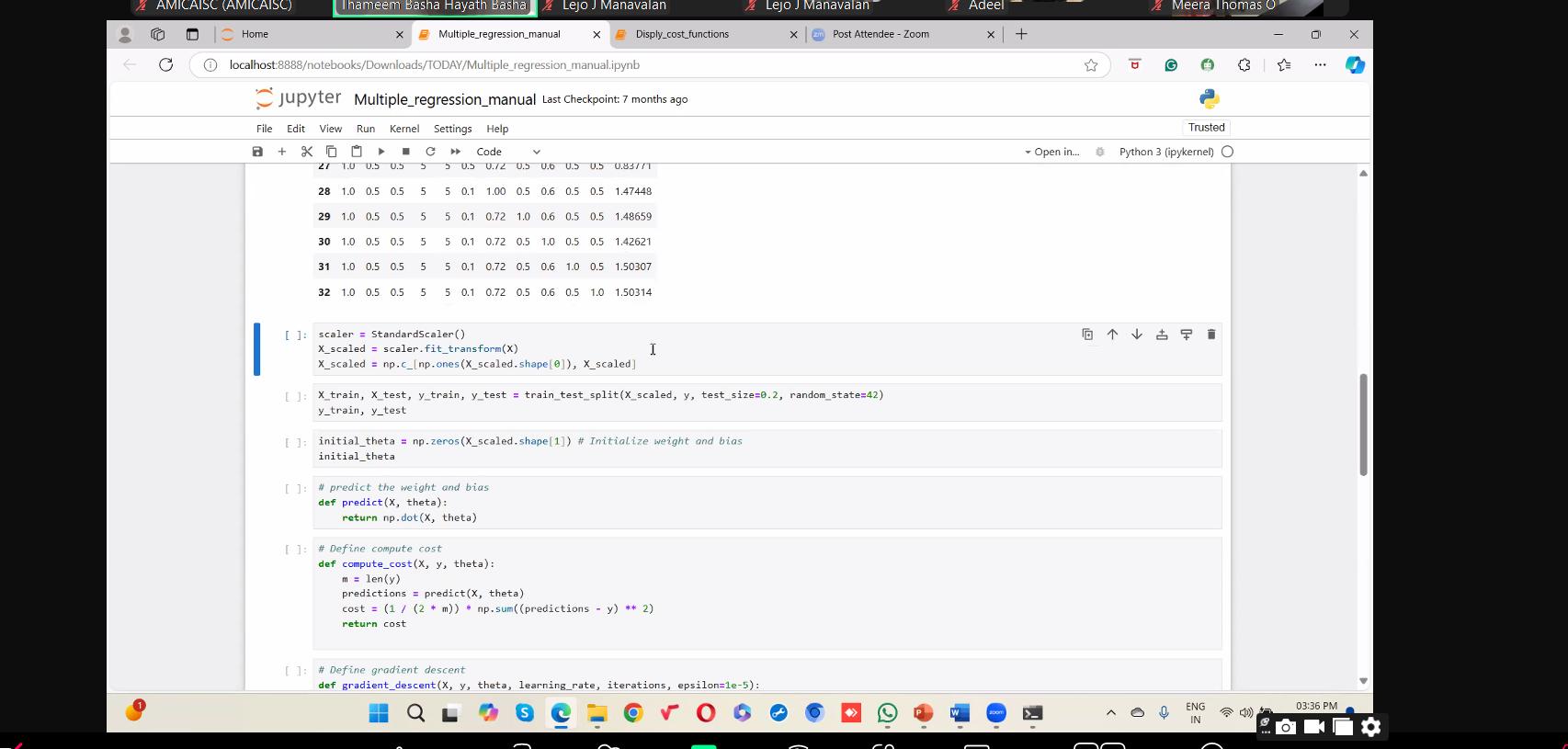Duplicate the active cell with the copy icon
1568x749 pixels.
[1087, 335]
